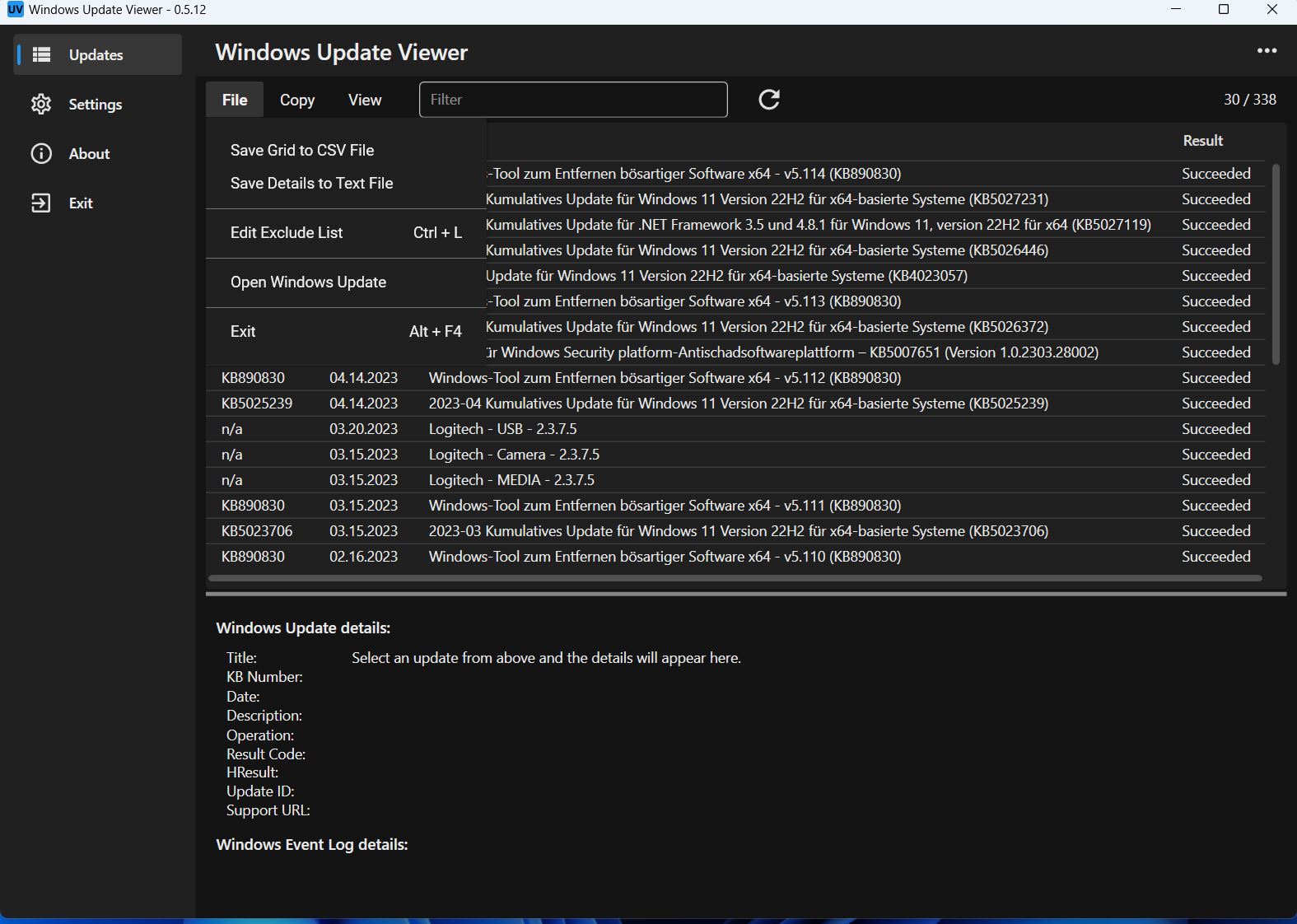
Task: Click the 30 / 338 update count
Action: [1249, 100]
